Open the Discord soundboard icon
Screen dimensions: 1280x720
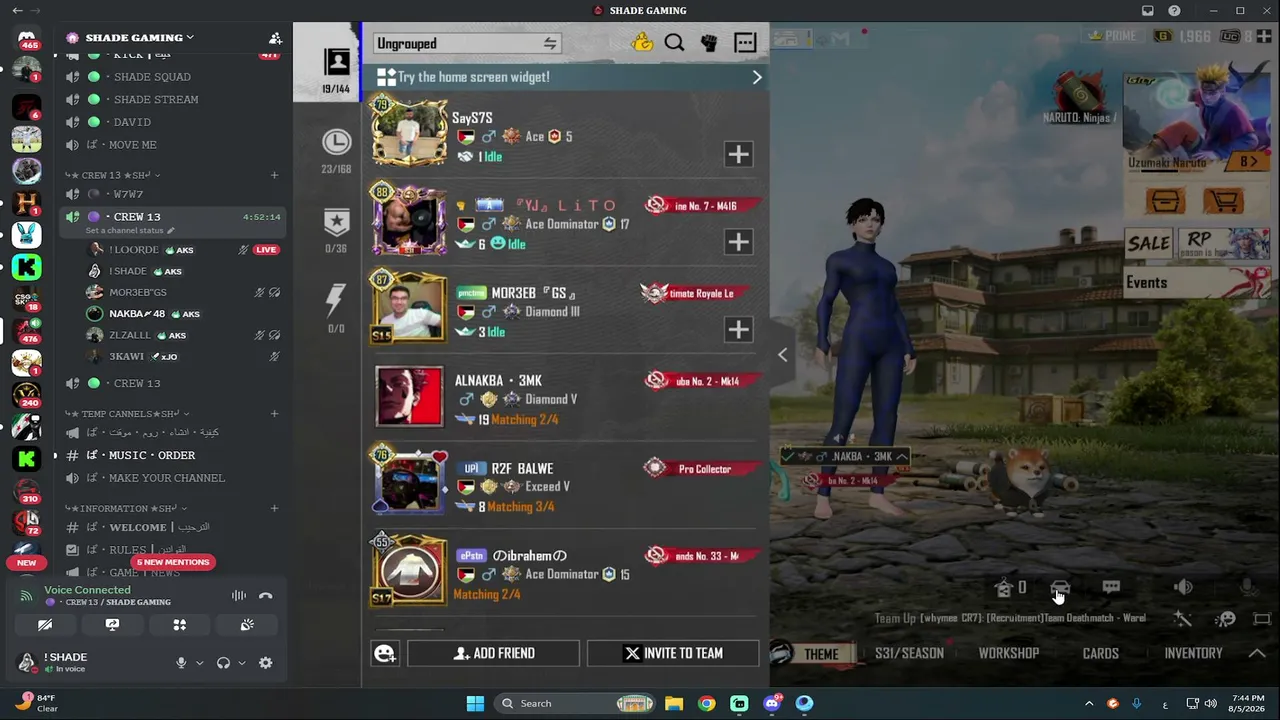click(x=247, y=625)
